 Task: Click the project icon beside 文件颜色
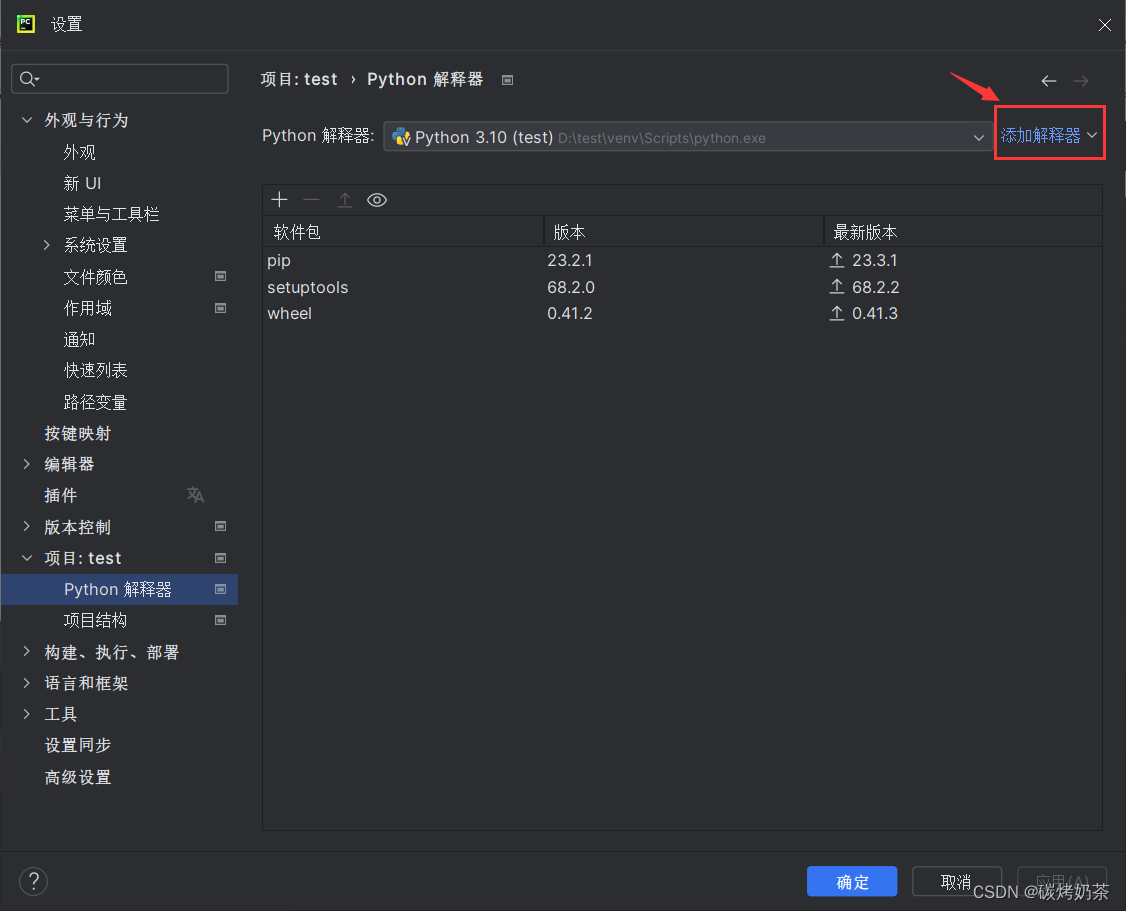[220, 276]
